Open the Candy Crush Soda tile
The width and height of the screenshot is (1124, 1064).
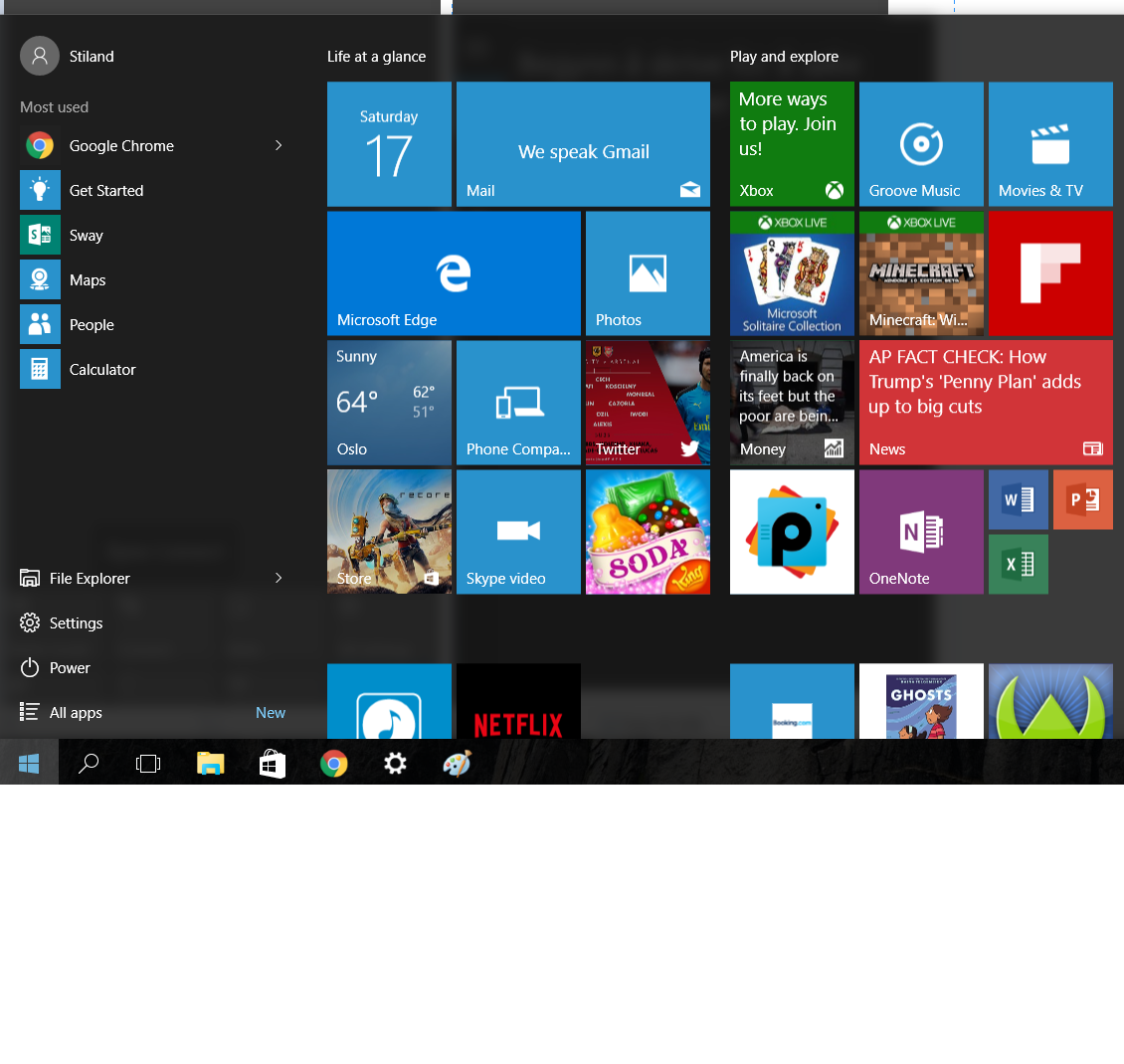click(648, 532)
